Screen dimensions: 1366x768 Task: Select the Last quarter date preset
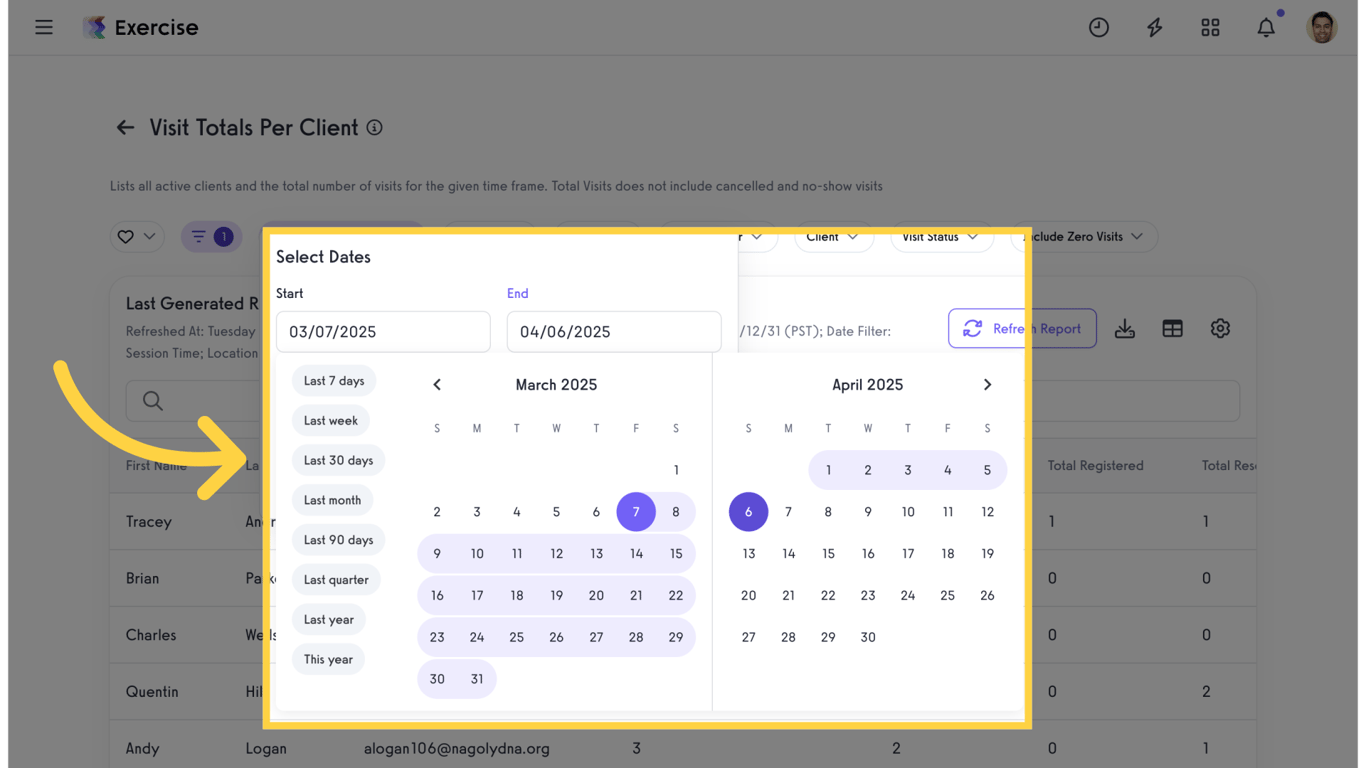tap(335, 579)
